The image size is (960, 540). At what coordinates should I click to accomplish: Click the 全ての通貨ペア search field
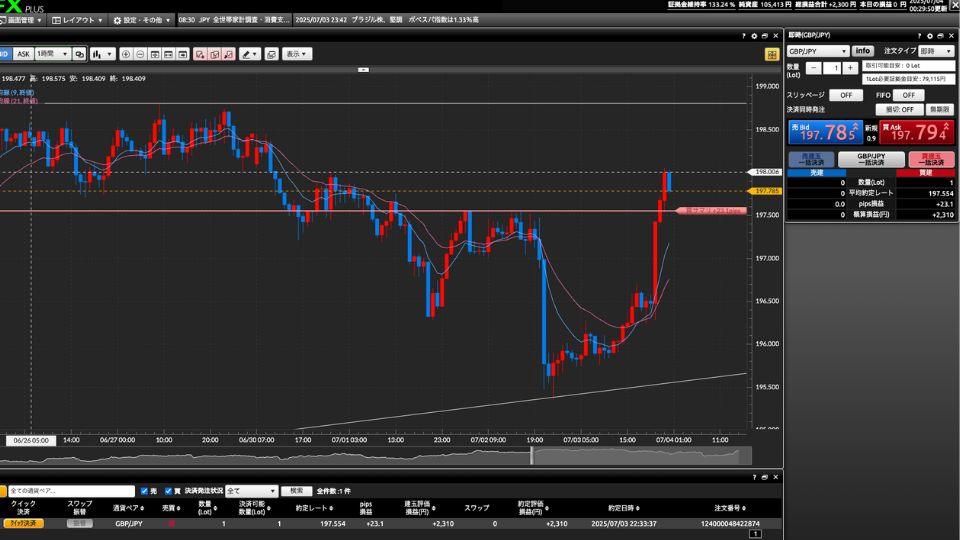(x=71, y=491)
